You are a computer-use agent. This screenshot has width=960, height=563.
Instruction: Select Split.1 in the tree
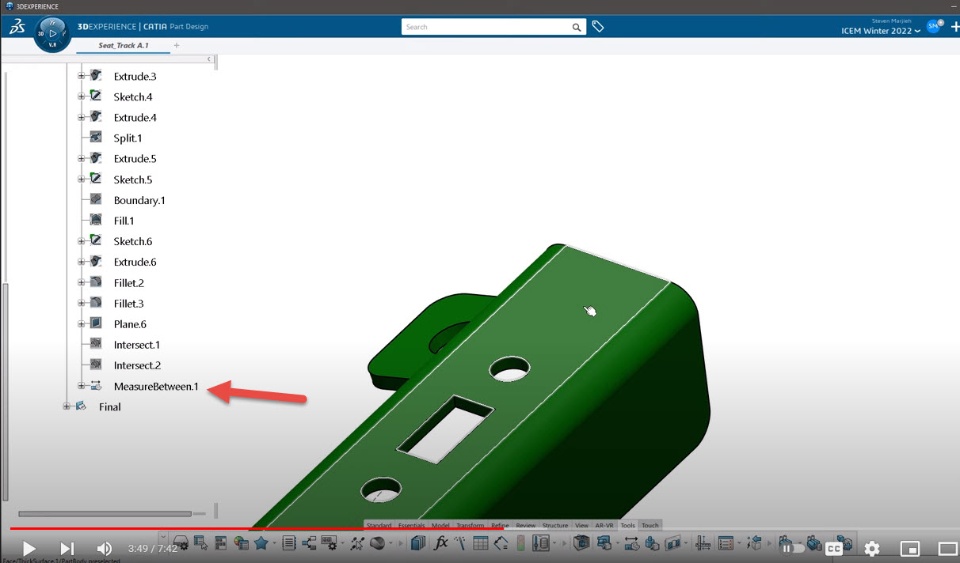tap(127, 138)
